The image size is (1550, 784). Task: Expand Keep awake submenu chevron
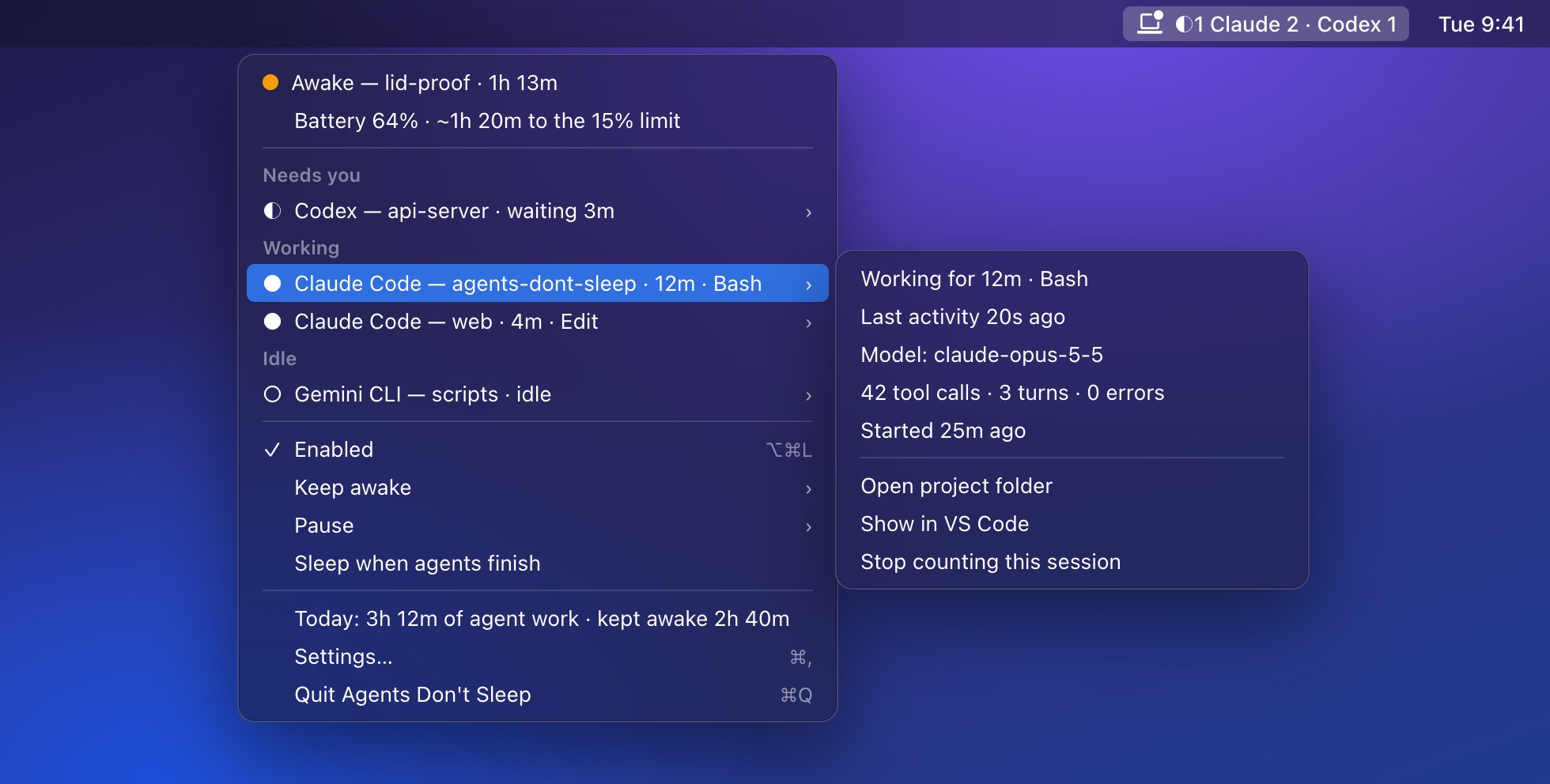point(808,488)
